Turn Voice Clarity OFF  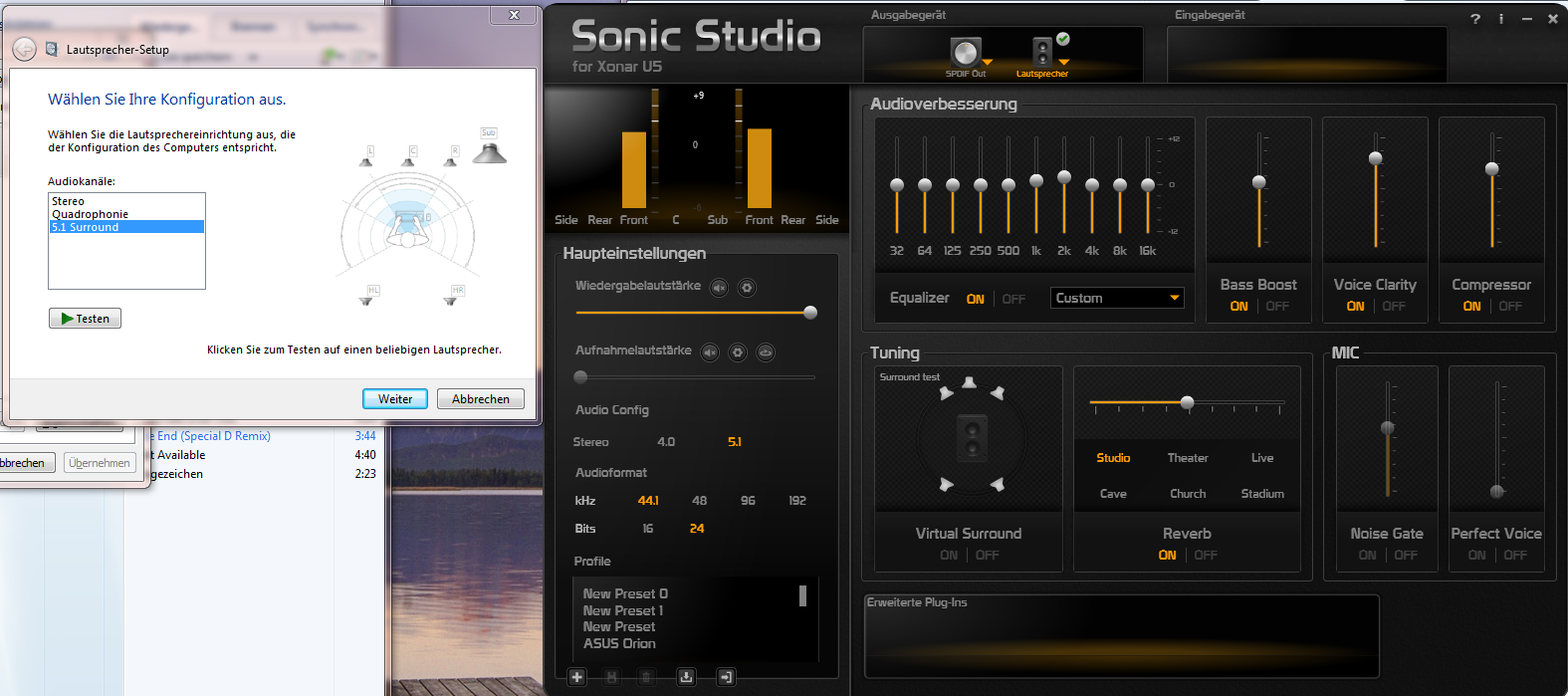click(1394, 307)
